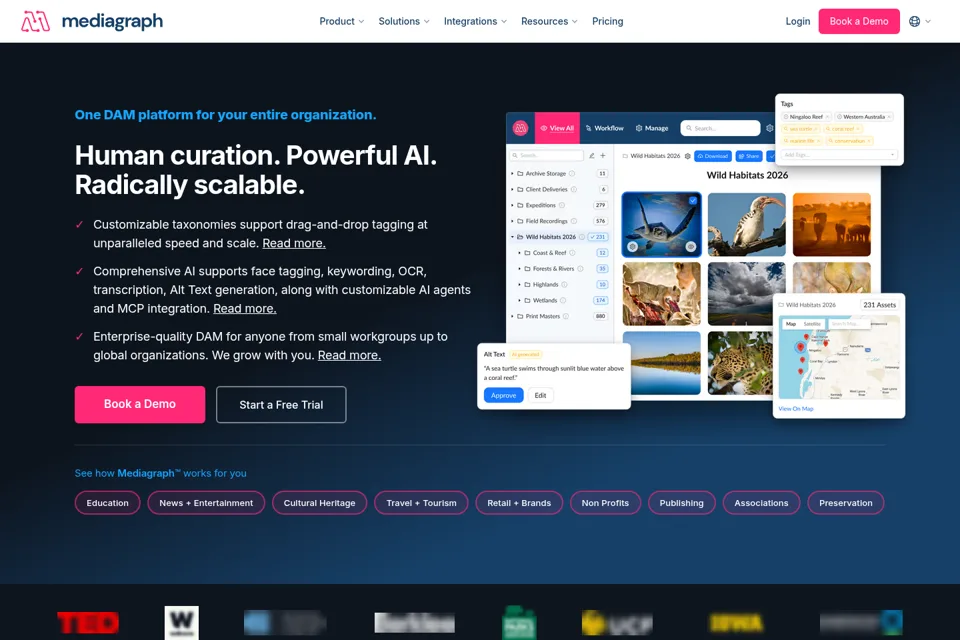The width and height of the screenshot is (960, 640).
Task: Click the eye icon on the sea turtle thumbnail
Action: [x=691, y=246]
